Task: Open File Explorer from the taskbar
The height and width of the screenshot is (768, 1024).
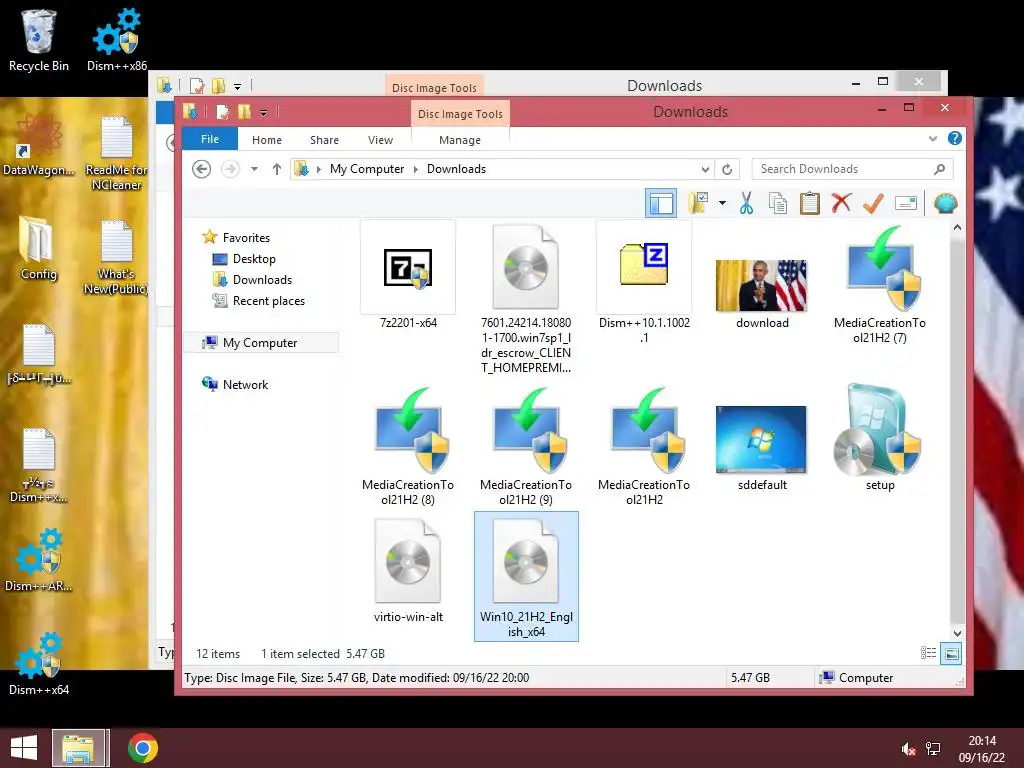Action: click(x=78, y=748)
